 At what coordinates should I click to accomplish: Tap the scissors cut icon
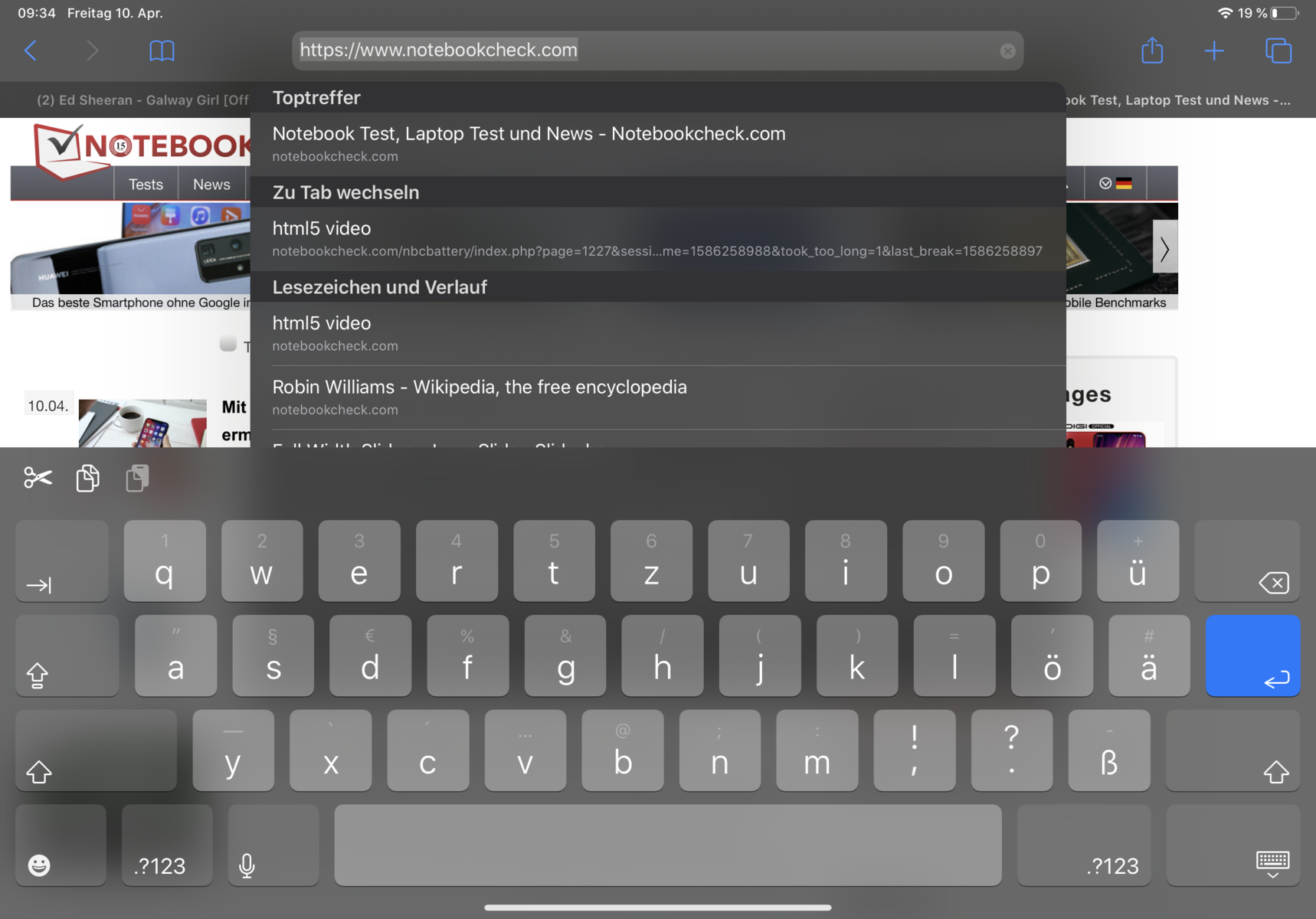point(38,478)
